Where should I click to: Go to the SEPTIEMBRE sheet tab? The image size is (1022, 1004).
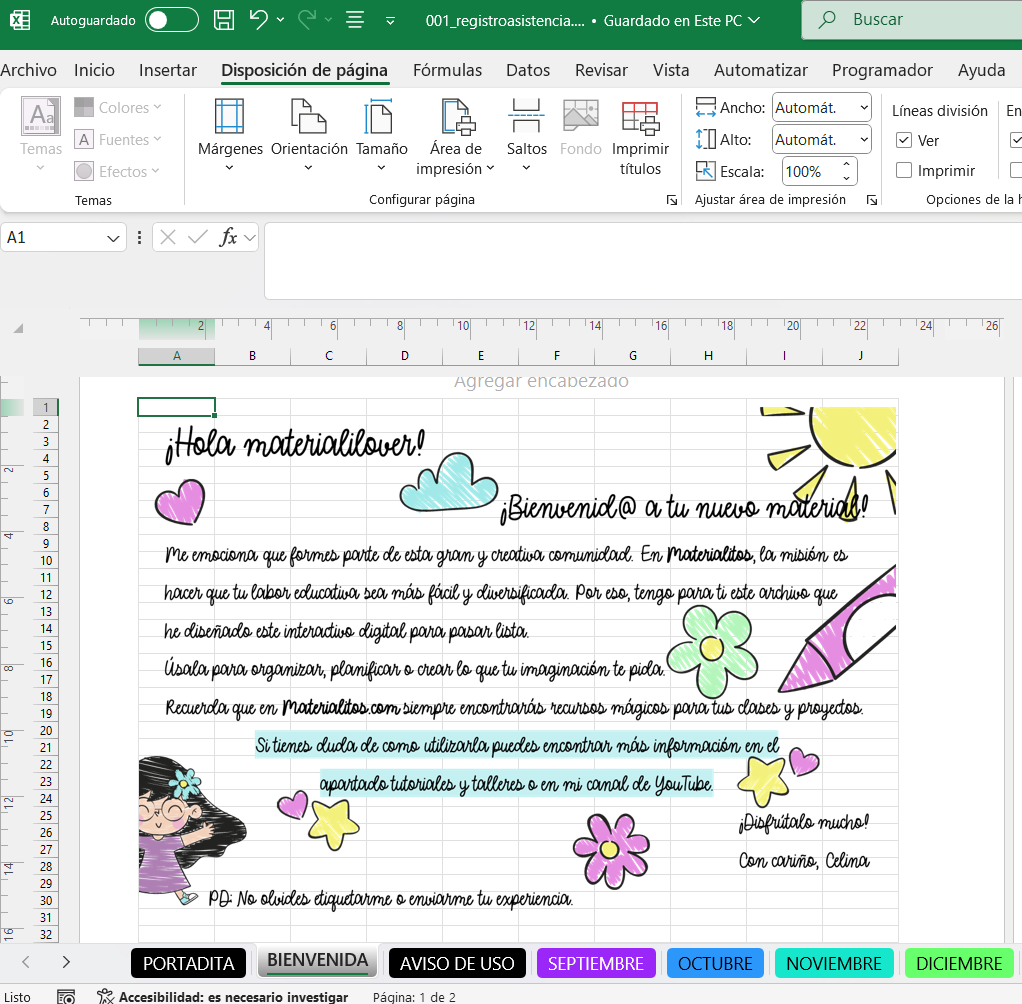(x=596, y=964)
